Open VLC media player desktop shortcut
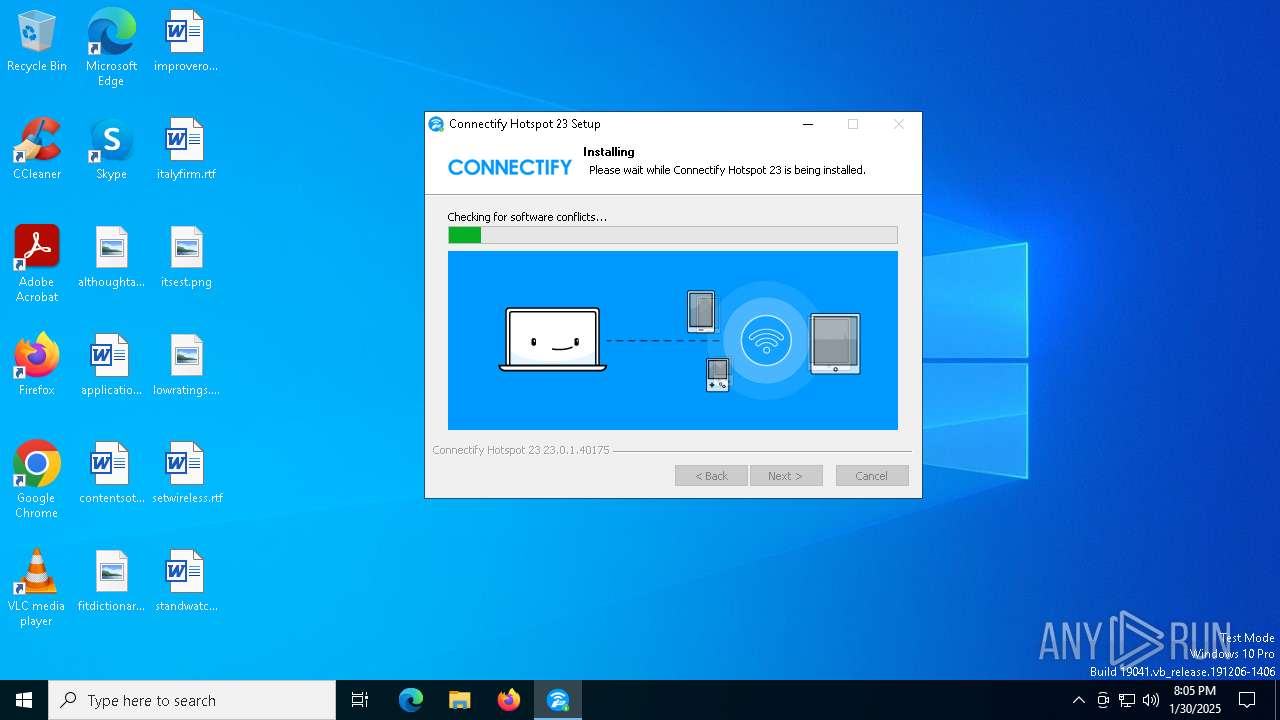 (x=37, y=588)
